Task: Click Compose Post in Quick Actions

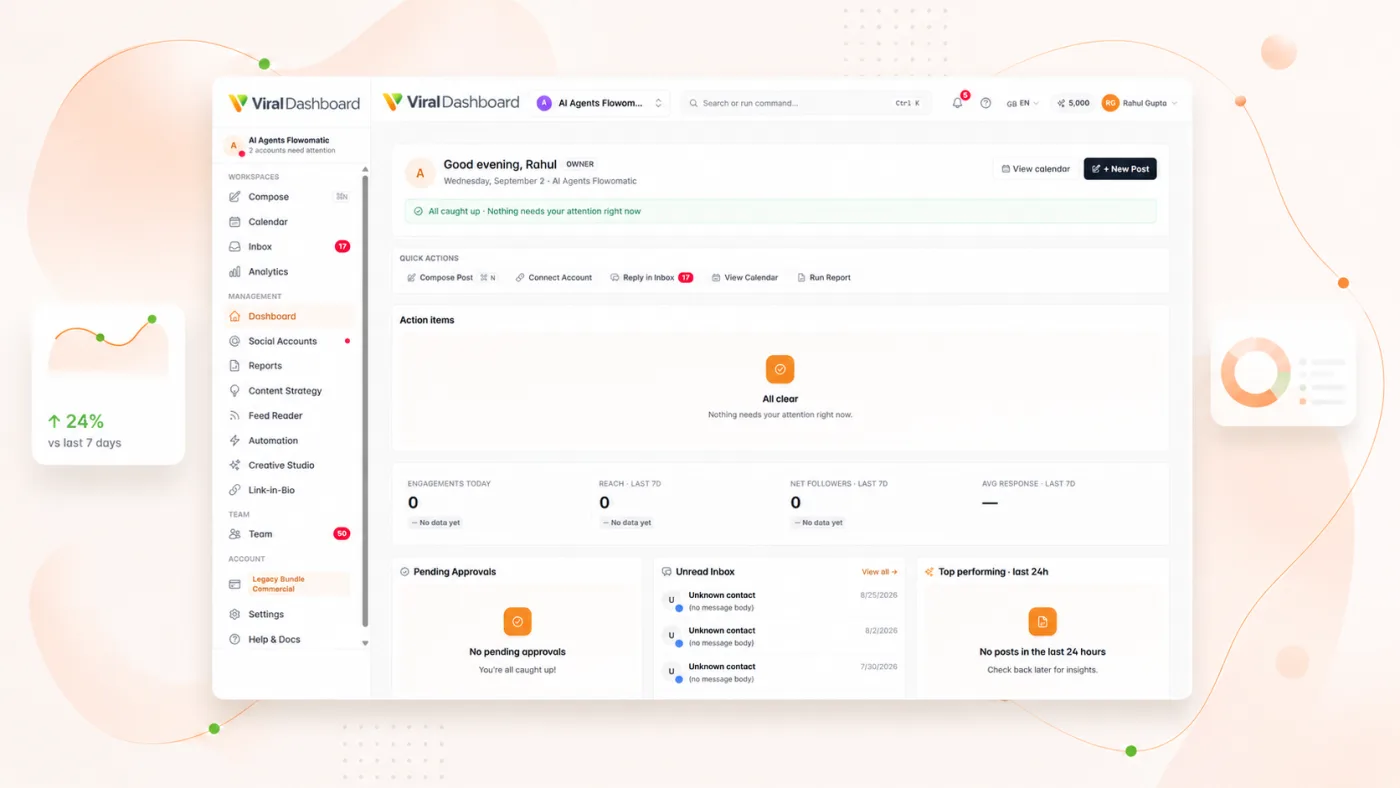Action: click(451, 277)
